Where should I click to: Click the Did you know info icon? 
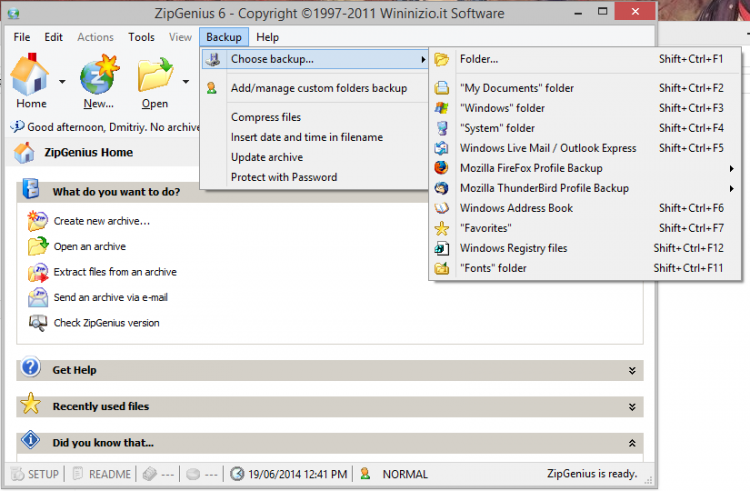(x=31, y=440)
